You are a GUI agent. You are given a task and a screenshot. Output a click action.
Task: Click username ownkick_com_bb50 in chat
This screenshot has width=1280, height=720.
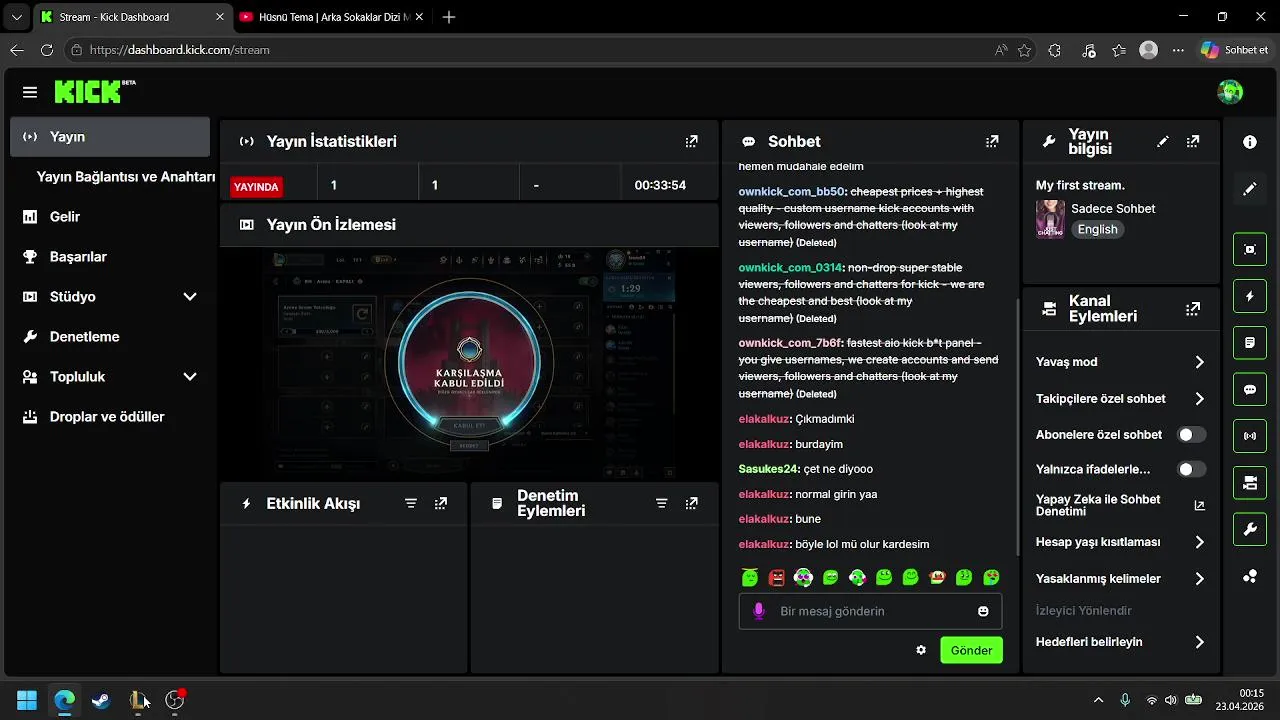pyautogui.click(x=791, y=192)
